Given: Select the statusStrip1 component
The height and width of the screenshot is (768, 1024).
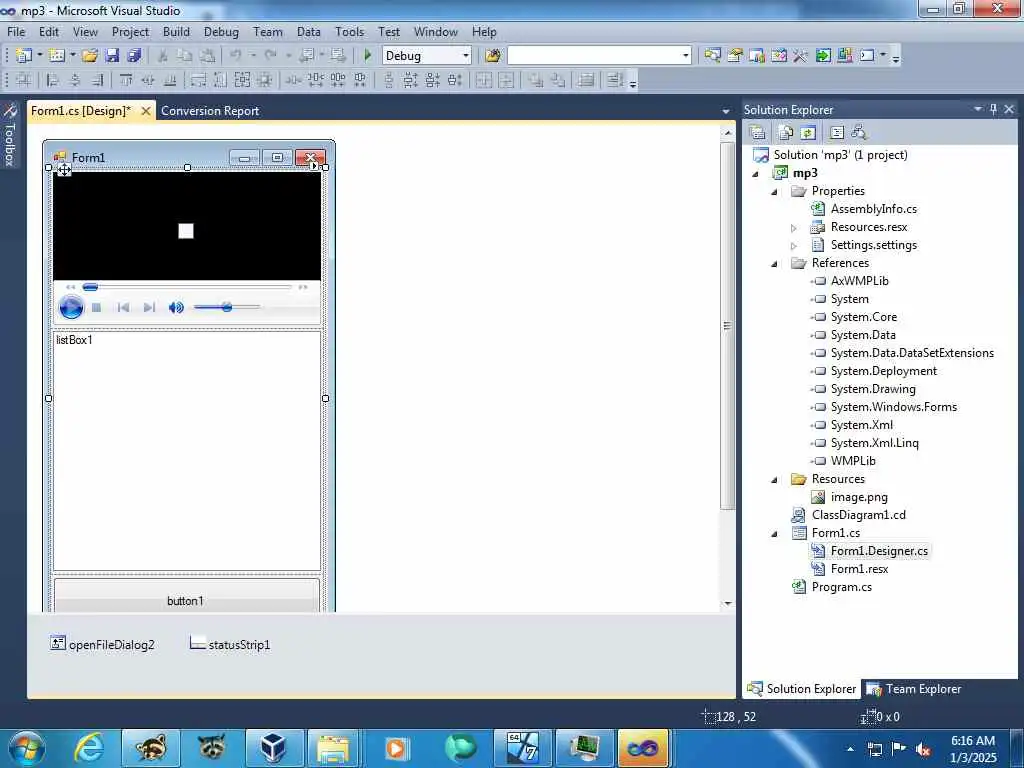Looking at the screenshot, I should [230, 644].
